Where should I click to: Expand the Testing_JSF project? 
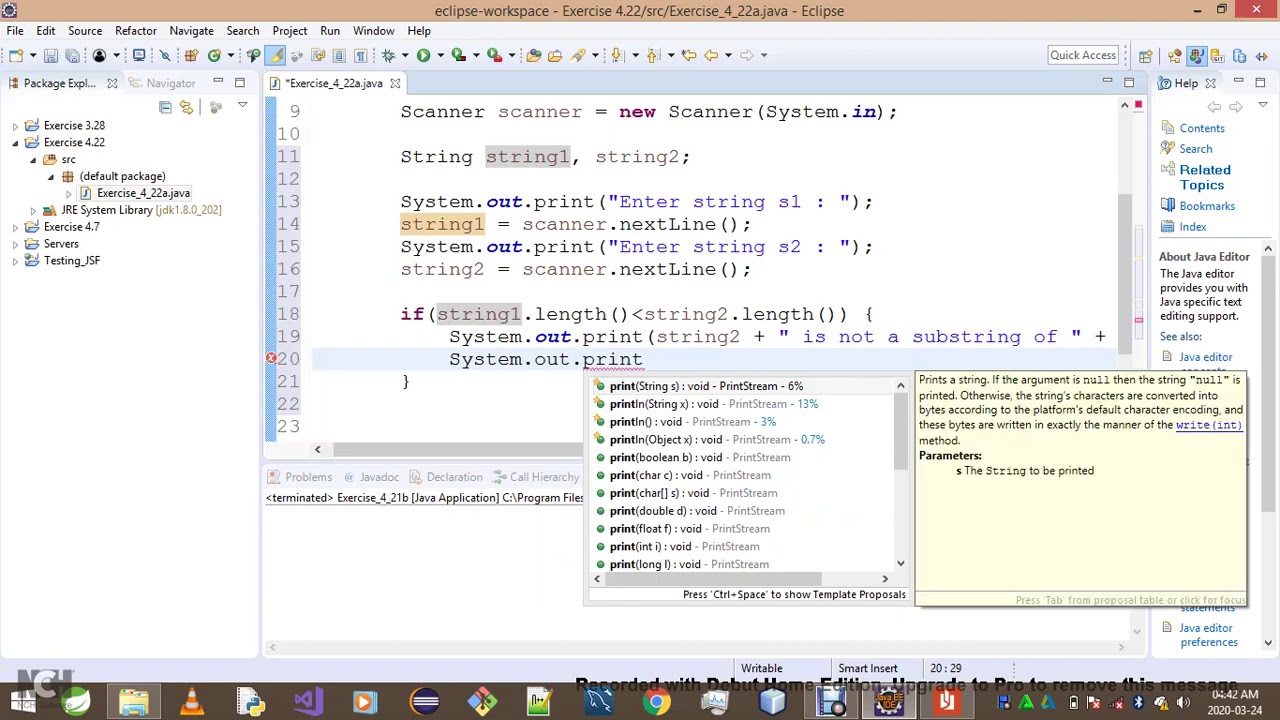pos(15,261)
